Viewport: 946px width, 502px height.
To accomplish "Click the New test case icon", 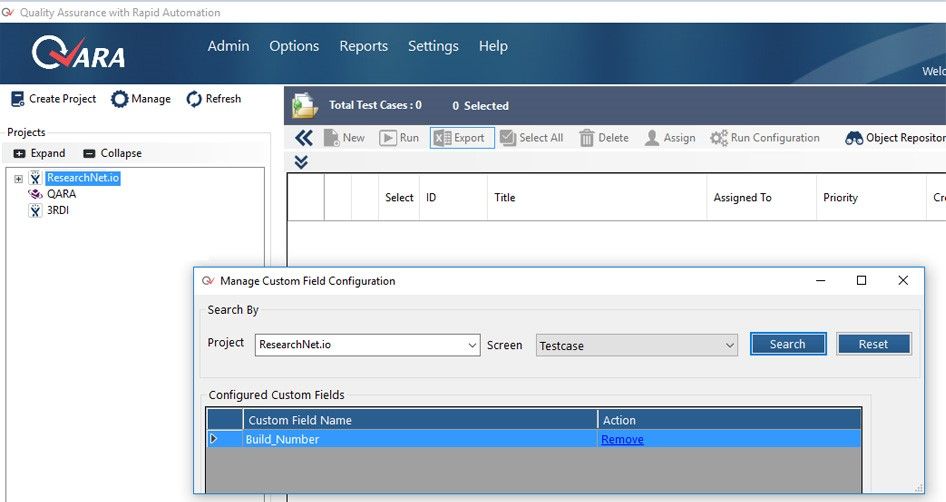I will click(x=331, y=138).
